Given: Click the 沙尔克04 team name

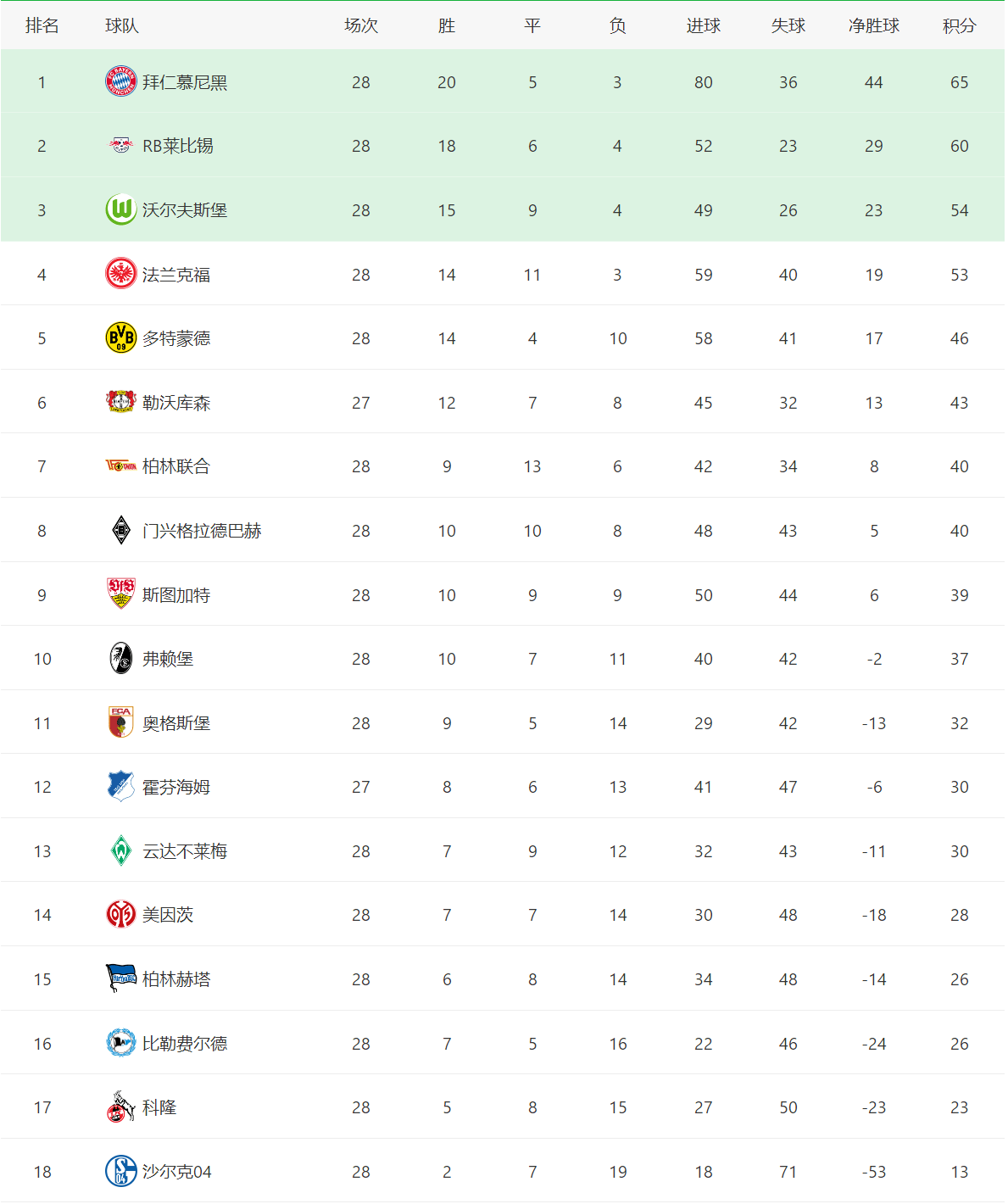Looking at the screenshot, I should pos(177,1172).
